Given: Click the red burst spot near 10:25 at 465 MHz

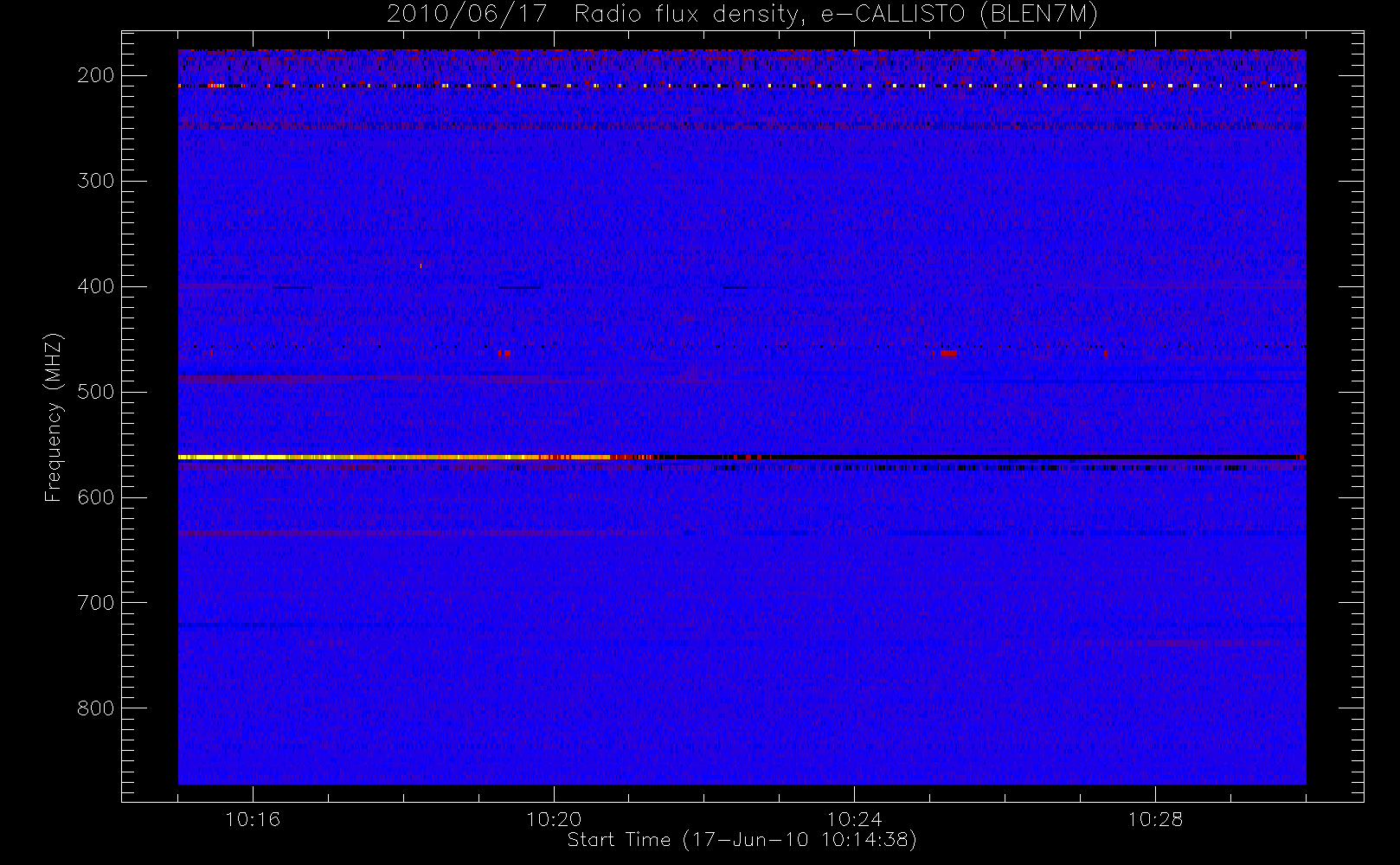Looking at the screenshot, I should [x=948, y=353].
